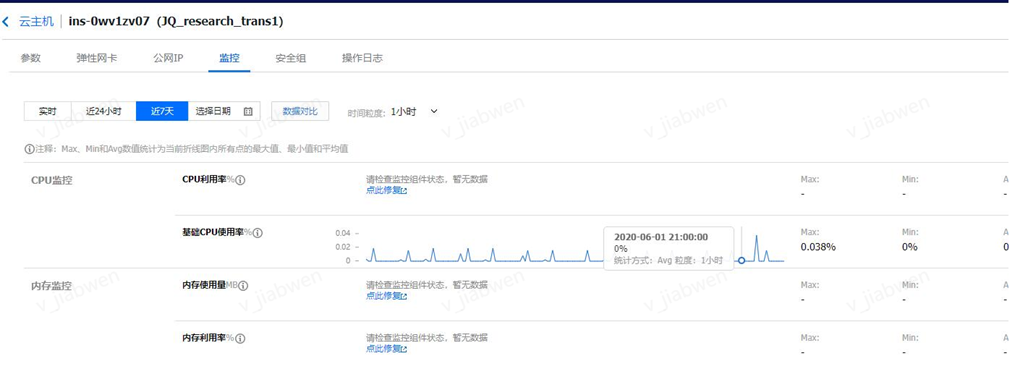Screen dimensions: 1015x369
Task: Select the 近7天 time range
Action: (162, 111)
